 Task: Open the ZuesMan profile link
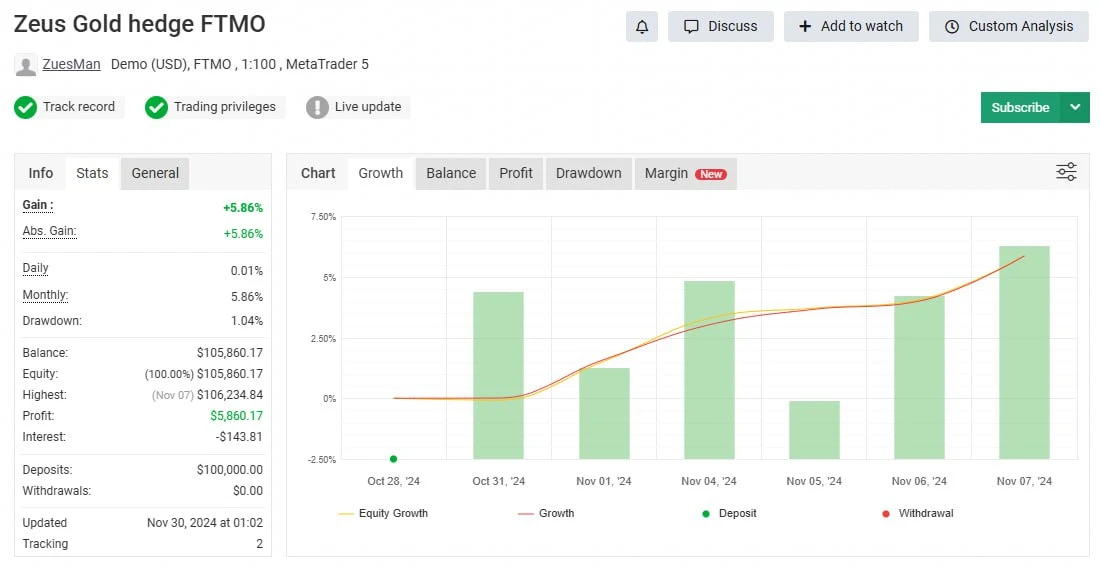point(71,64)
